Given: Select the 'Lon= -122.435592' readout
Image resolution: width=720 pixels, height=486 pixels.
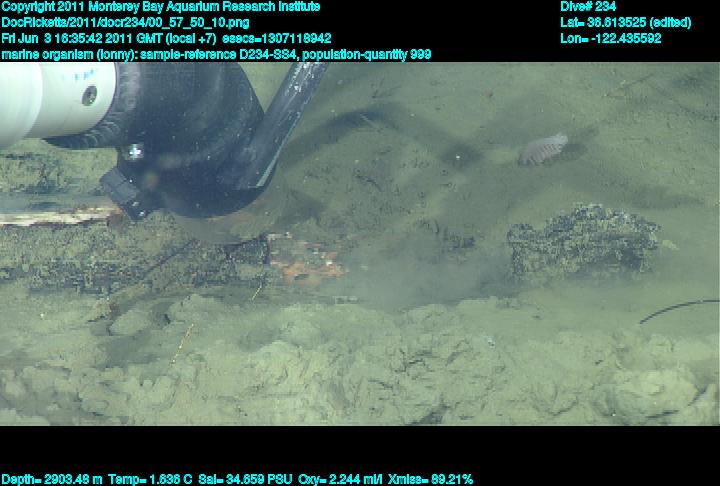Looking at the screenshot, I should (x=611, y=38).
